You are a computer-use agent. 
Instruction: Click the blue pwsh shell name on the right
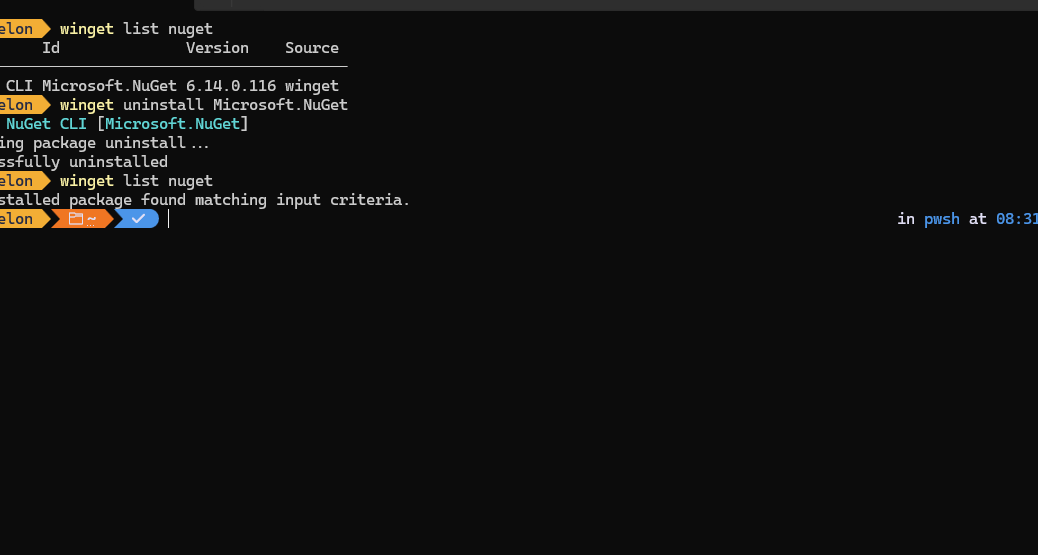click(941, 219)
